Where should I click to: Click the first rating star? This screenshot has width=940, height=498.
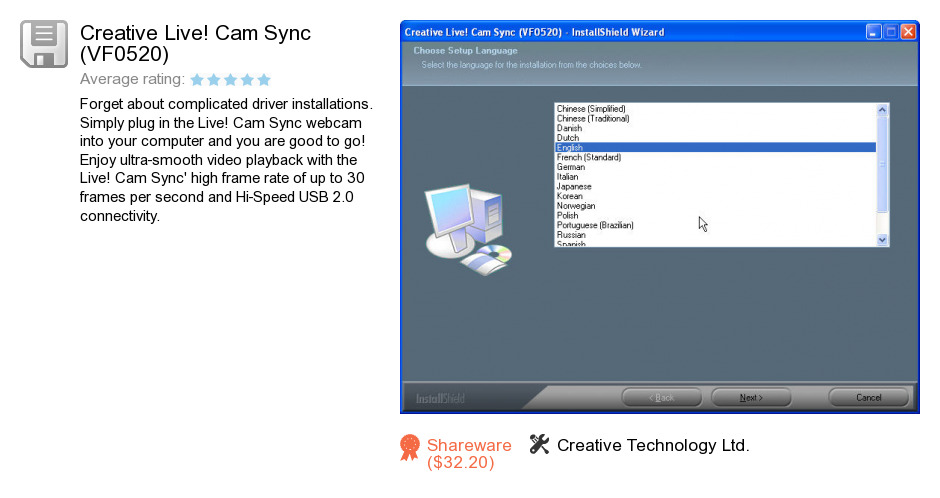tap(197, 80)
